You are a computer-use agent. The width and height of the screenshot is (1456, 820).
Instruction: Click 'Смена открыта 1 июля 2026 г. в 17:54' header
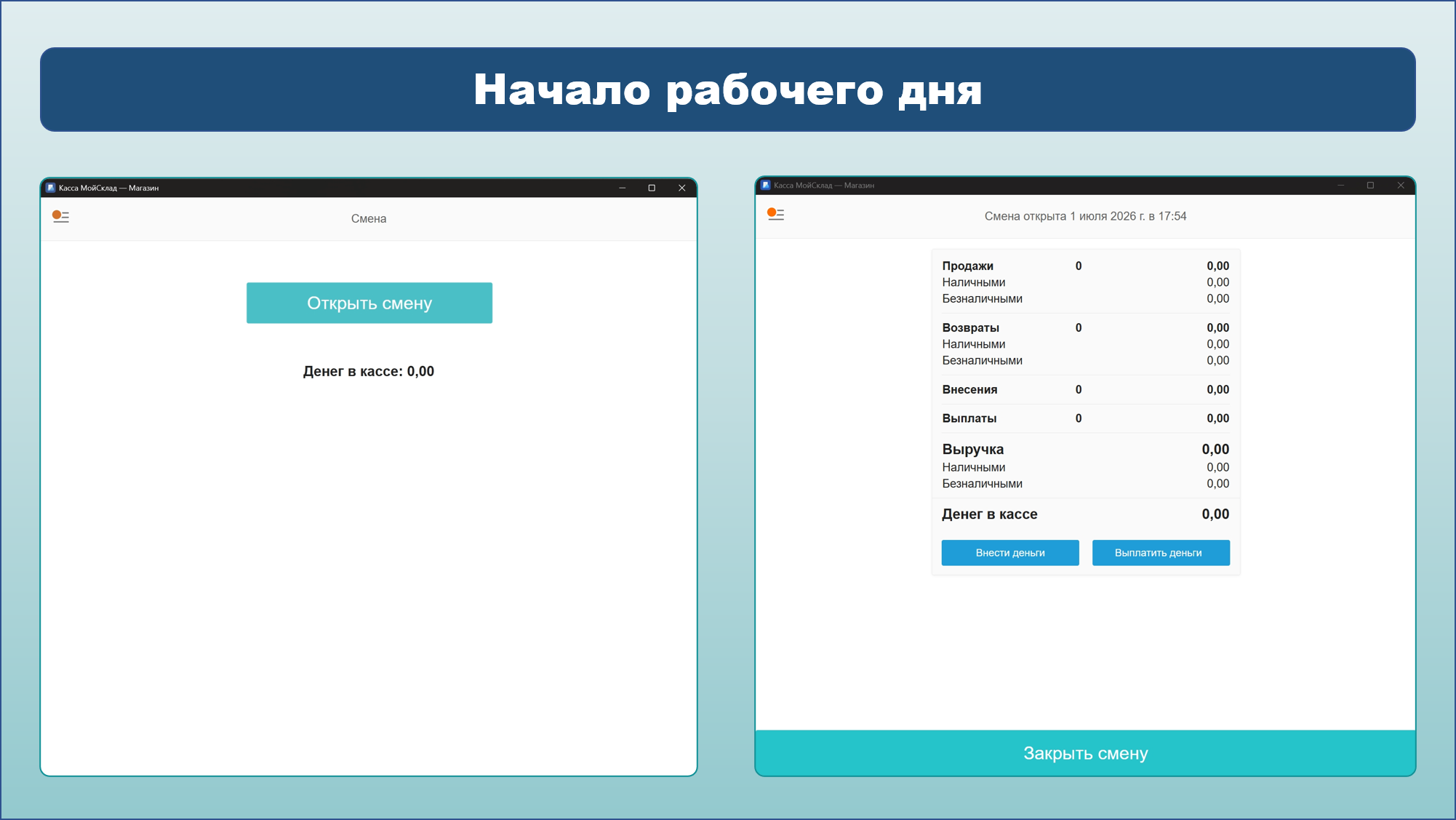coord(1085,216)
